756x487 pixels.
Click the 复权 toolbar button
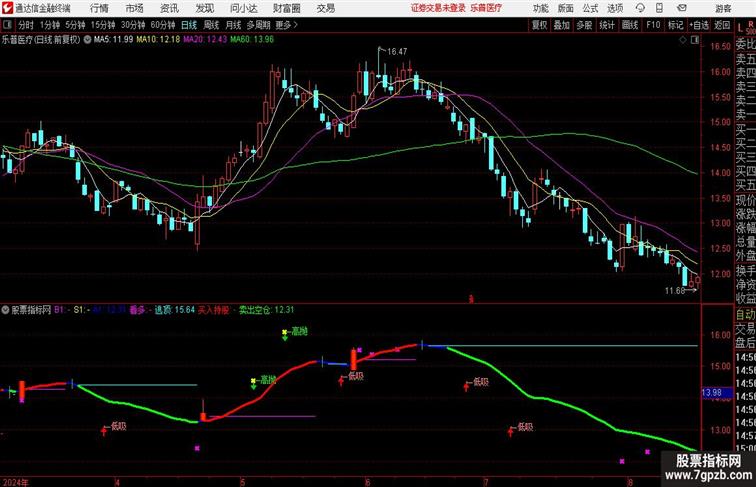click(540, 25)
